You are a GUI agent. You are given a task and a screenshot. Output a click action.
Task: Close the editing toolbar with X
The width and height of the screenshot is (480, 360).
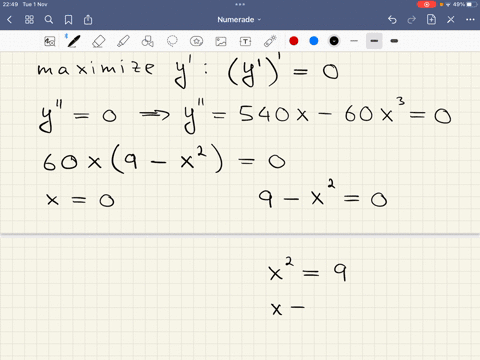point(451,20)
